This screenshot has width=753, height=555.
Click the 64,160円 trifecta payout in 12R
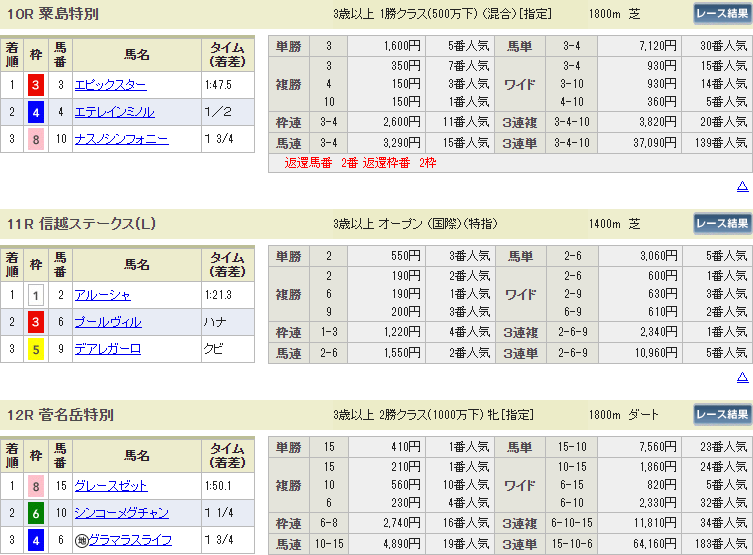click(x=655, y=544)
